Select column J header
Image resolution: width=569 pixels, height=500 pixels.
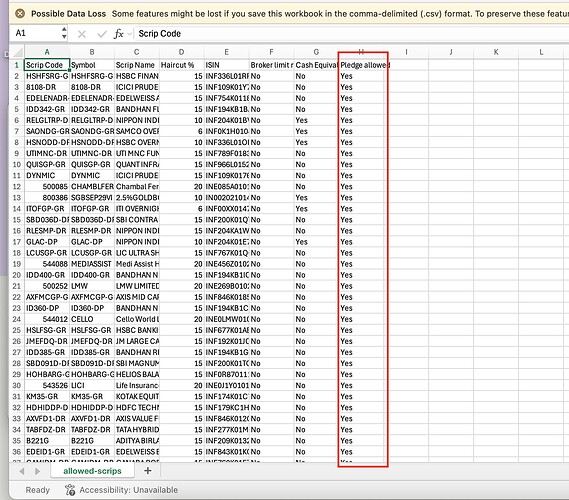pos(451,52)
